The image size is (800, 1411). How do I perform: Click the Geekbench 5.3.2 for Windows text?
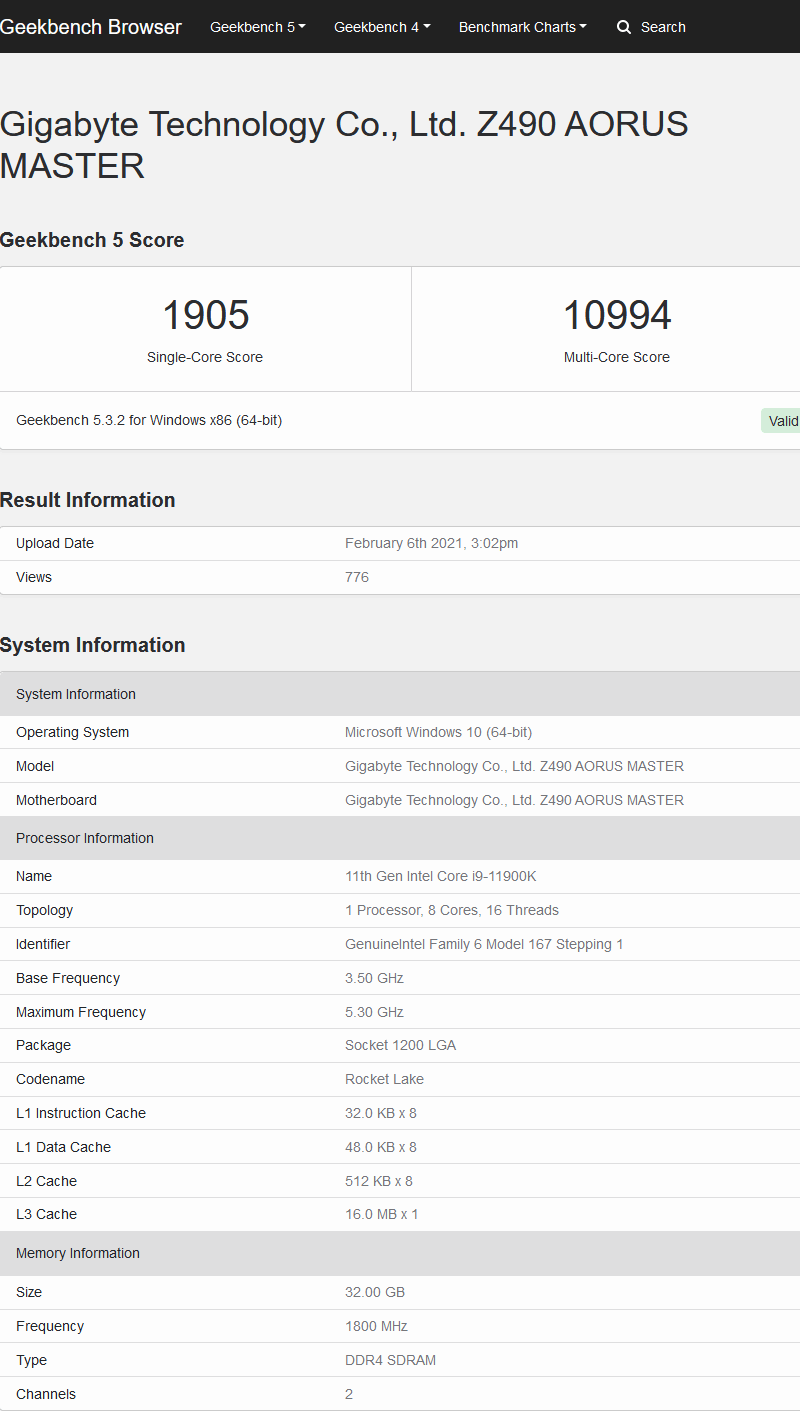click(148, 420)
